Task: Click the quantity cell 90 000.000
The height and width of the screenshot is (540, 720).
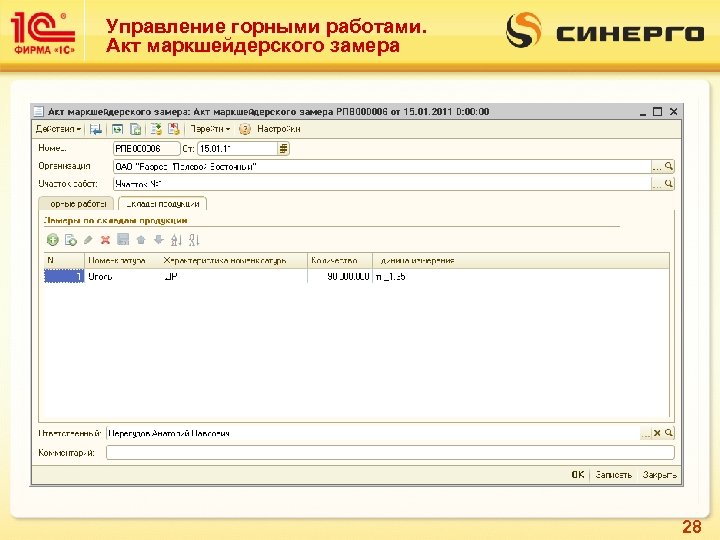Action: click(340, 276)
